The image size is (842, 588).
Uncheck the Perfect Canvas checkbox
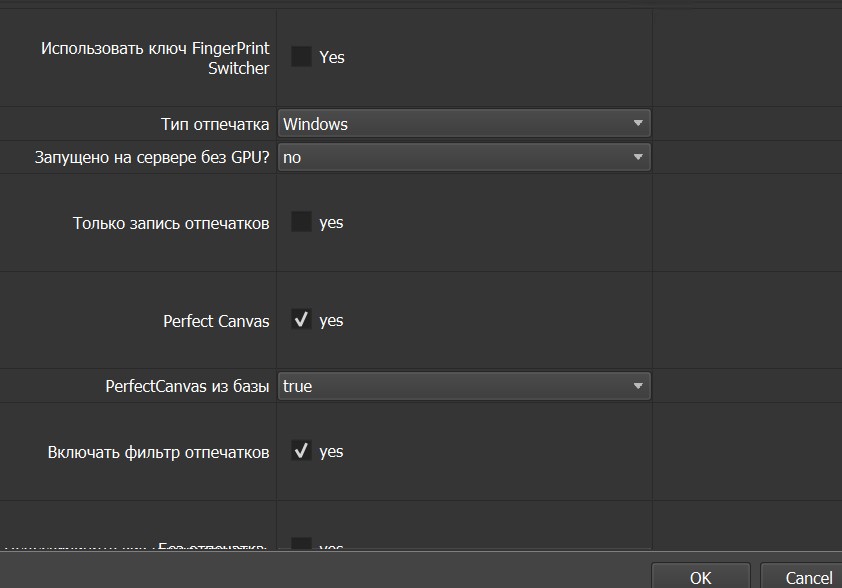(301, 320)
